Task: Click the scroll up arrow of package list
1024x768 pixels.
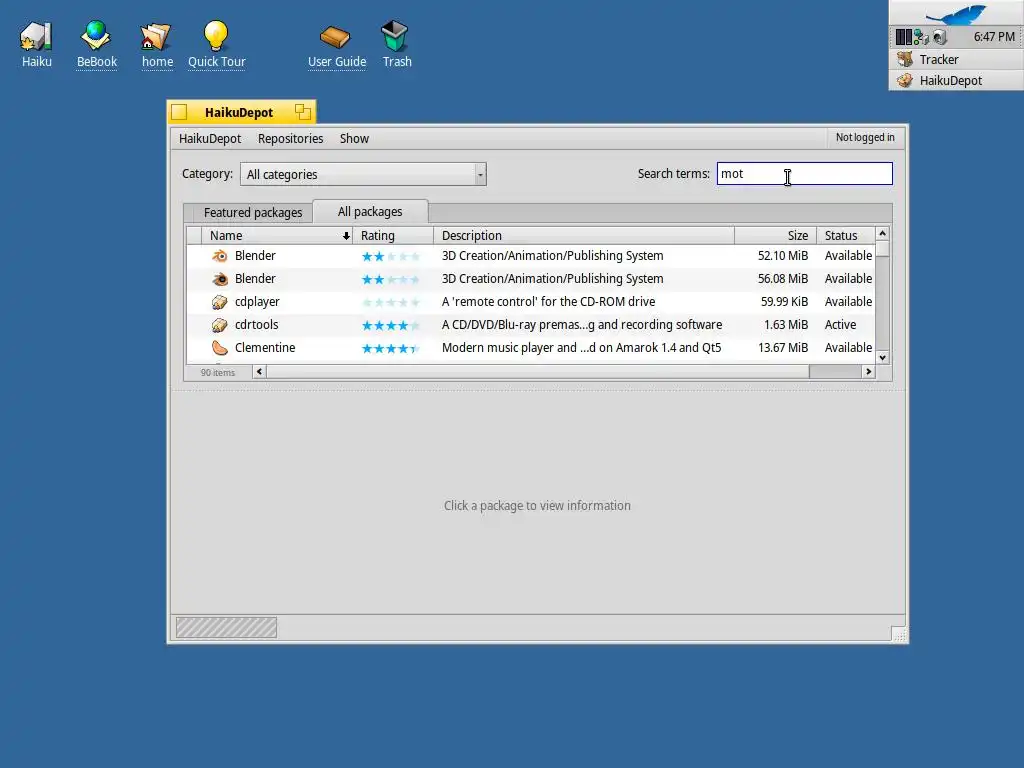Action: (882, 234)
